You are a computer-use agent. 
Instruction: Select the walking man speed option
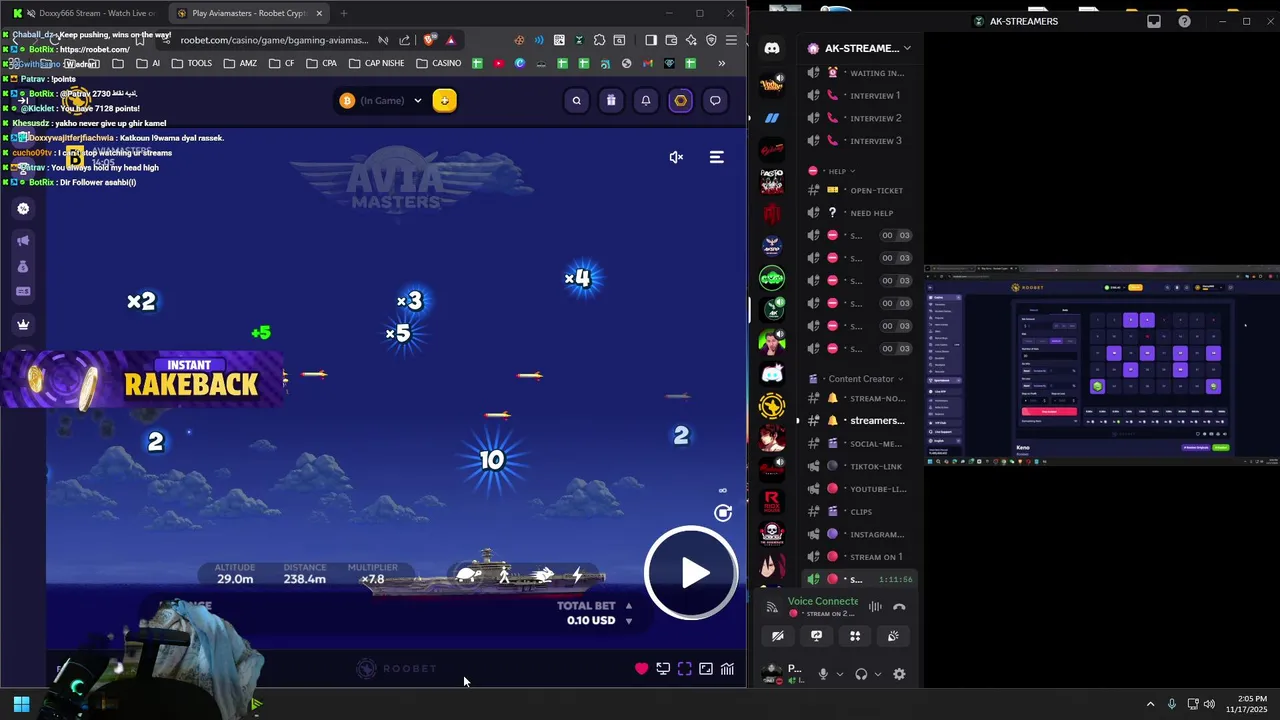[504, 575]
